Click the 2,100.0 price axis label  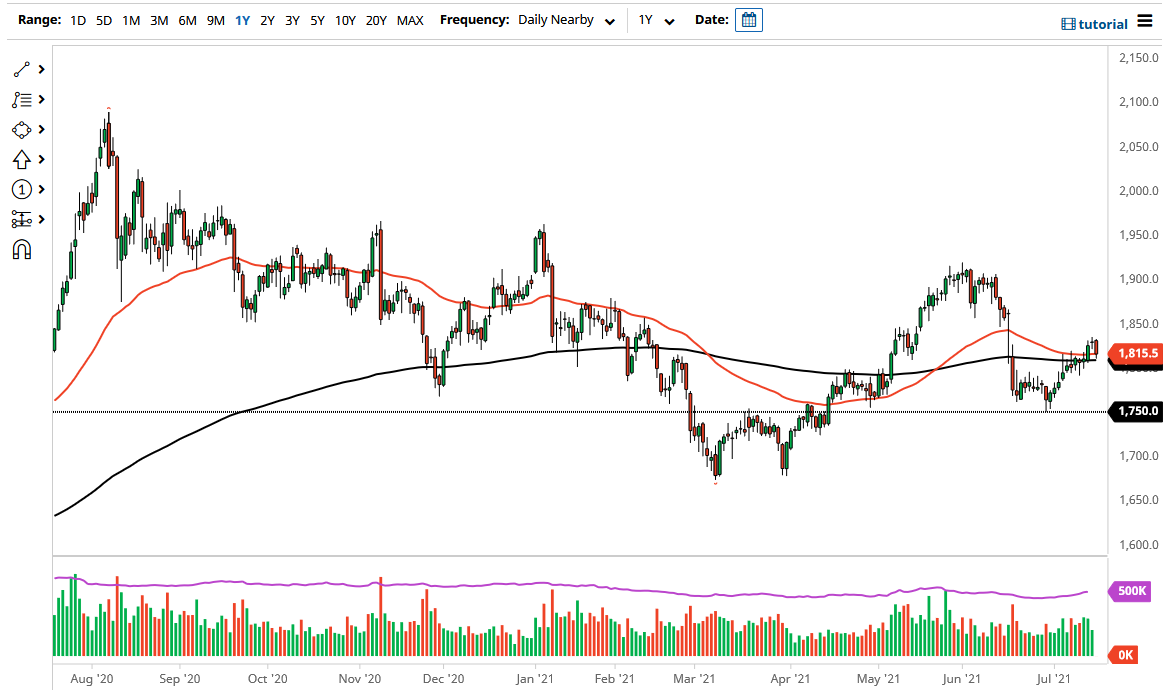pyautogui.click(x=1138, y=102)
